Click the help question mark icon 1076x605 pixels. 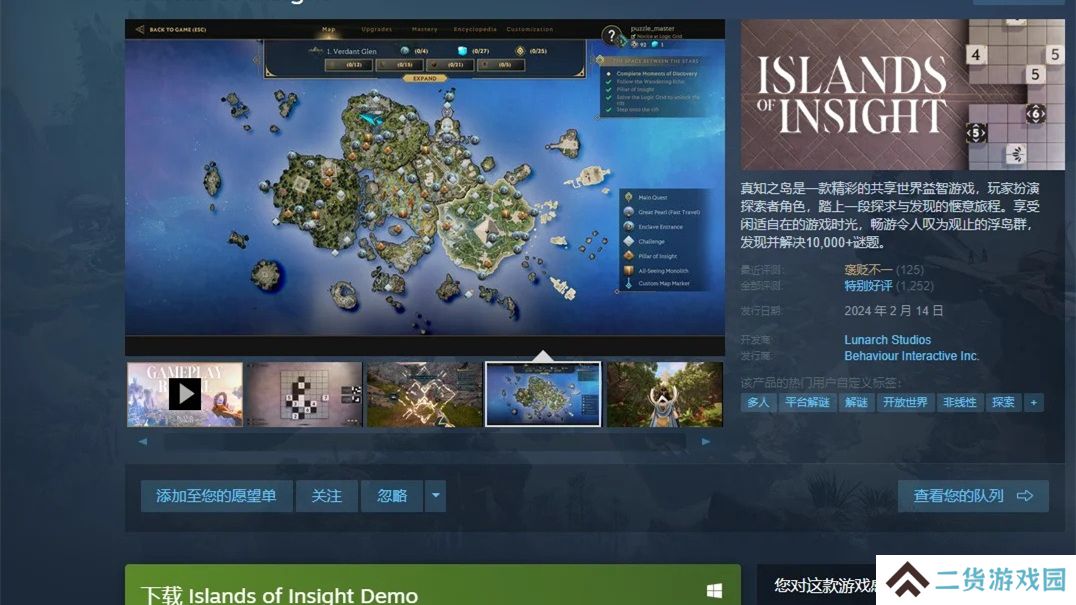(x=611, y=36)
